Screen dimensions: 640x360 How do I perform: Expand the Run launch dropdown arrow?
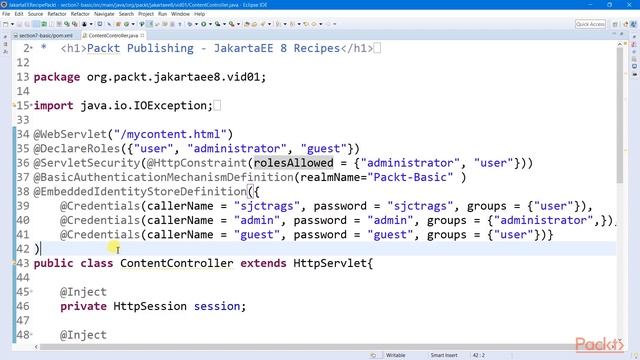[x=210, y=24]
